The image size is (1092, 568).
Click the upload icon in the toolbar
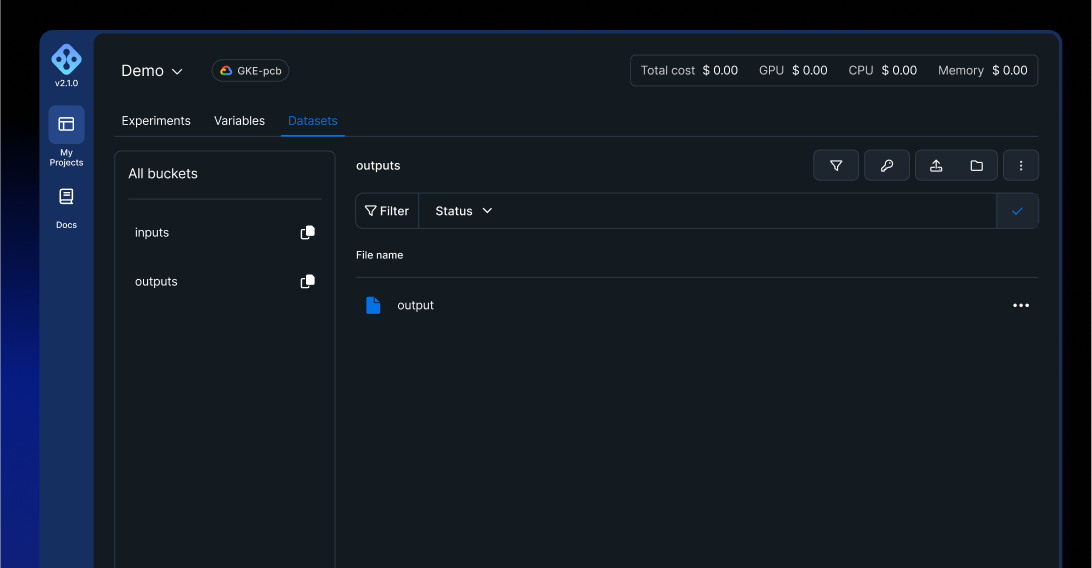936,166
